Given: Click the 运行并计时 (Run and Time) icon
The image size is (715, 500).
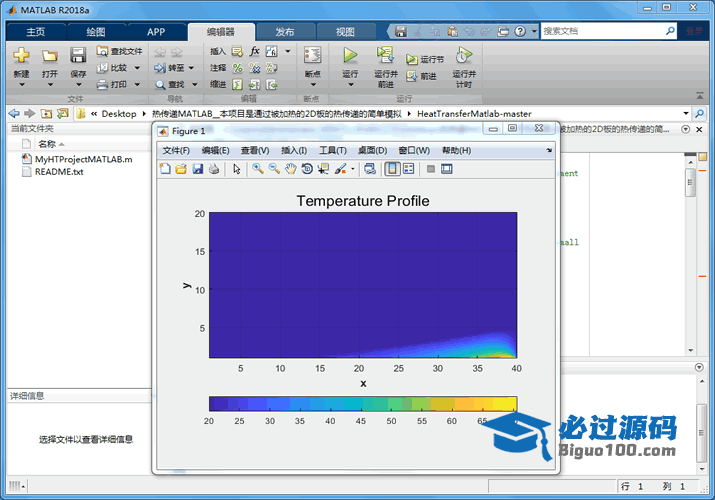Looking at the screenshot, I should point(464,56).
